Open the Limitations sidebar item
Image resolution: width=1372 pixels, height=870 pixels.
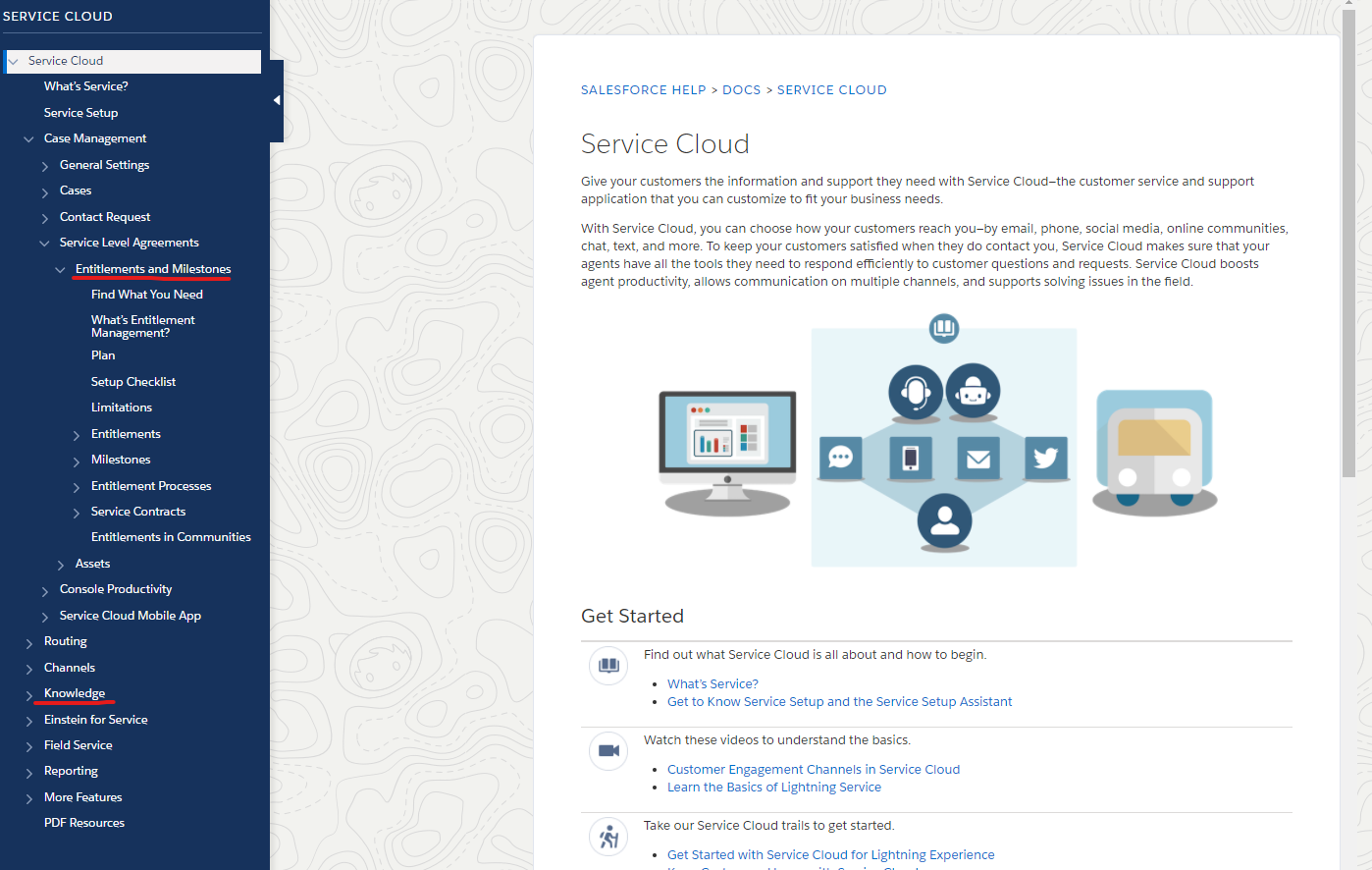point(122,408)
